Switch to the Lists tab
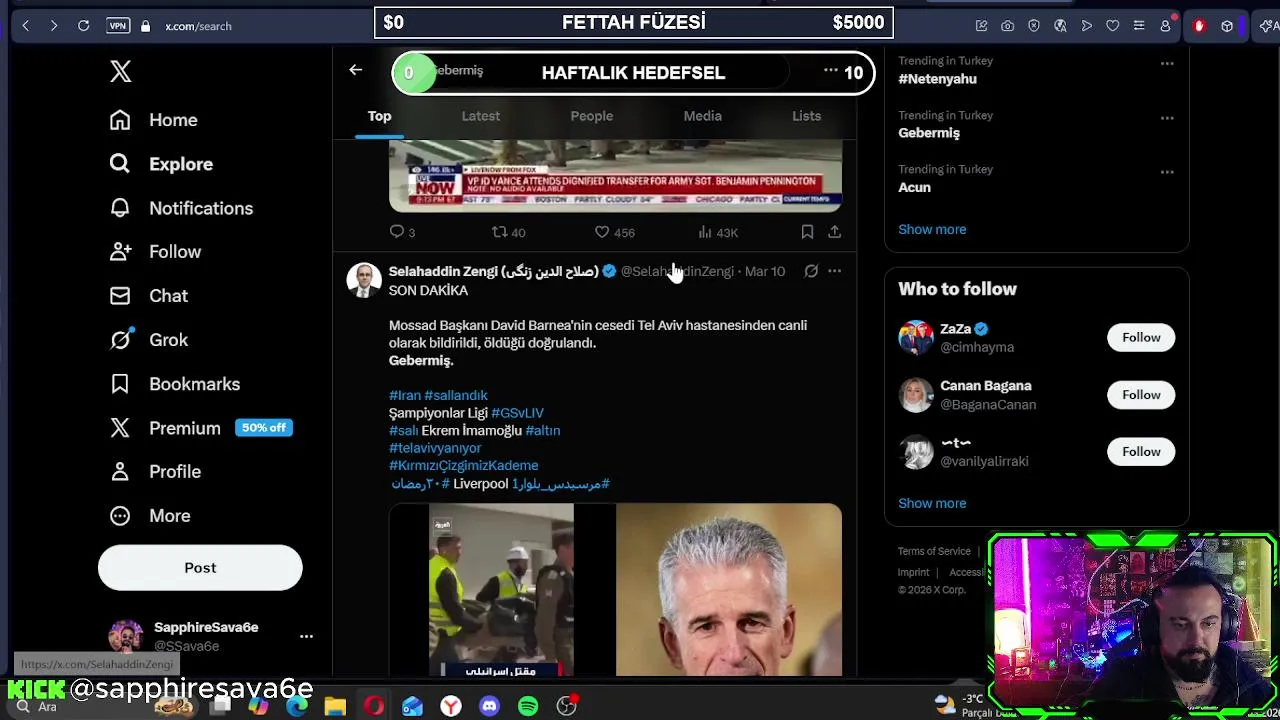The width and height of the screenshot is (1280, 720). (x=806, y=116)
